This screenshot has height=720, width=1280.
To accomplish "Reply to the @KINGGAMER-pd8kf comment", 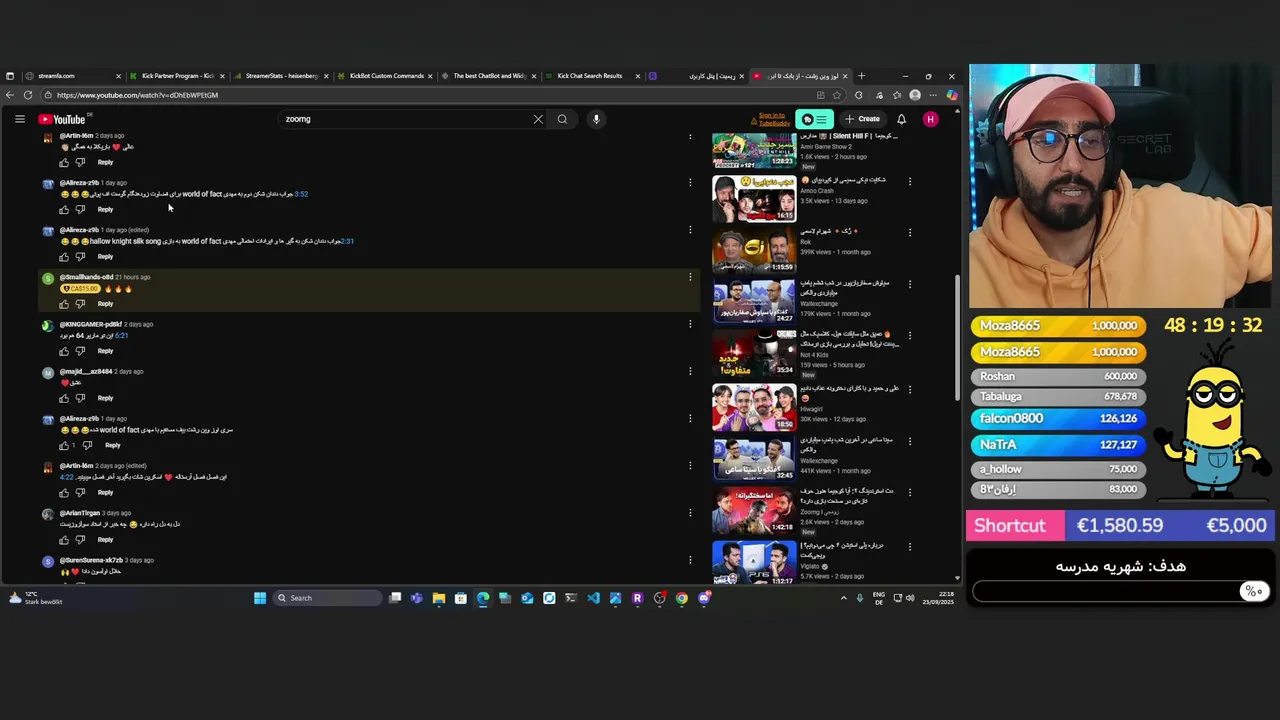I will tap(105, 351).
